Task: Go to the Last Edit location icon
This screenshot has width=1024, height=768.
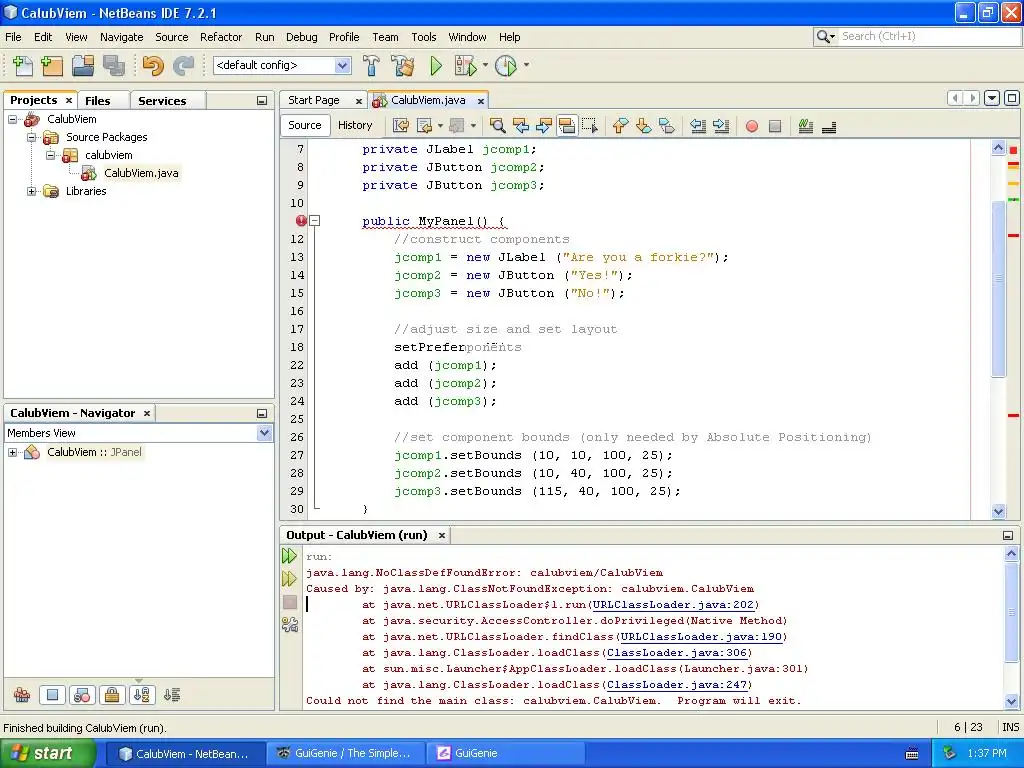Action: [x=401, y=126]
